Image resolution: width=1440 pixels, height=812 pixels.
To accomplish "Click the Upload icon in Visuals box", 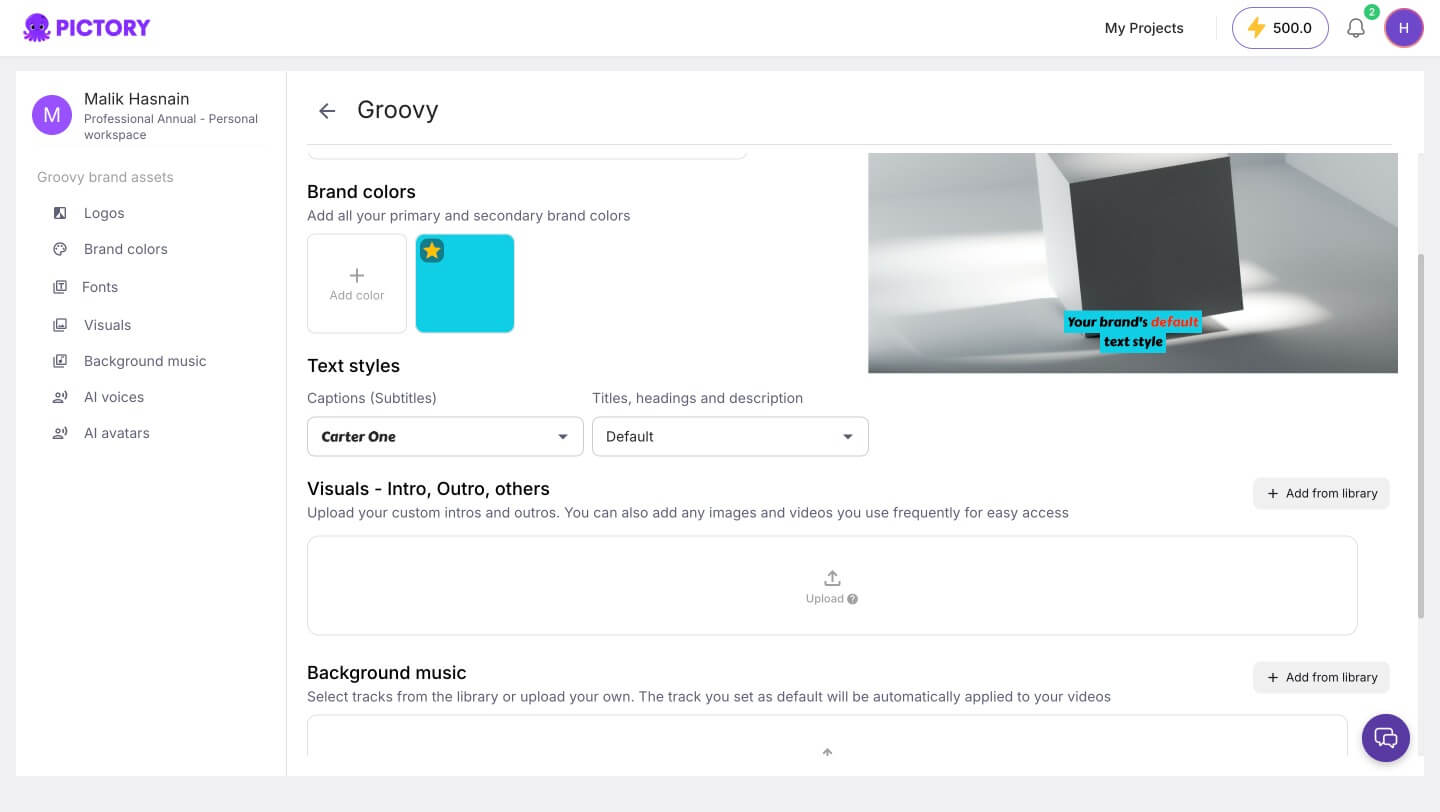I will click(x=832, y=578).
